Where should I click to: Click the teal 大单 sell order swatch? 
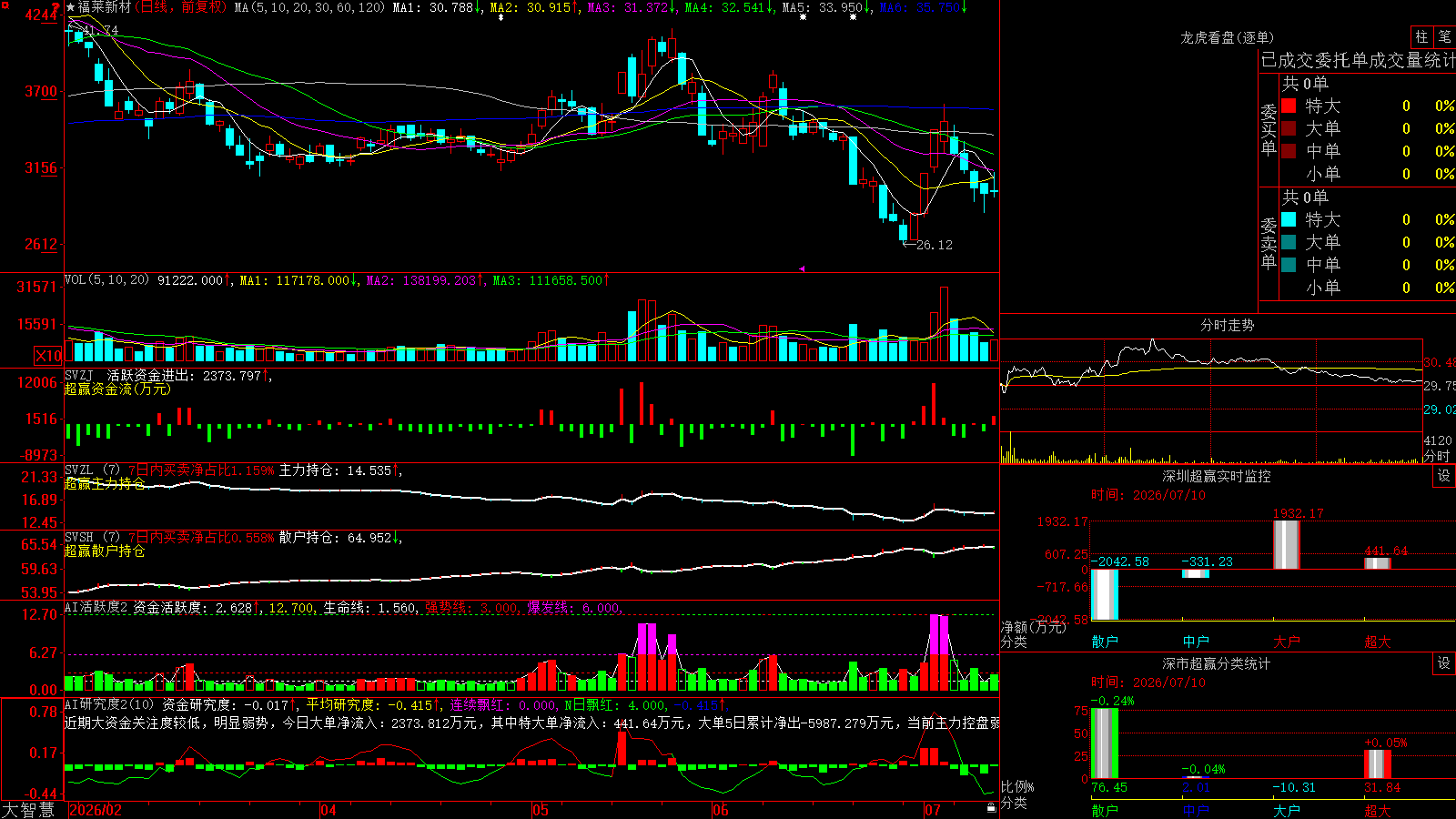1289,242
